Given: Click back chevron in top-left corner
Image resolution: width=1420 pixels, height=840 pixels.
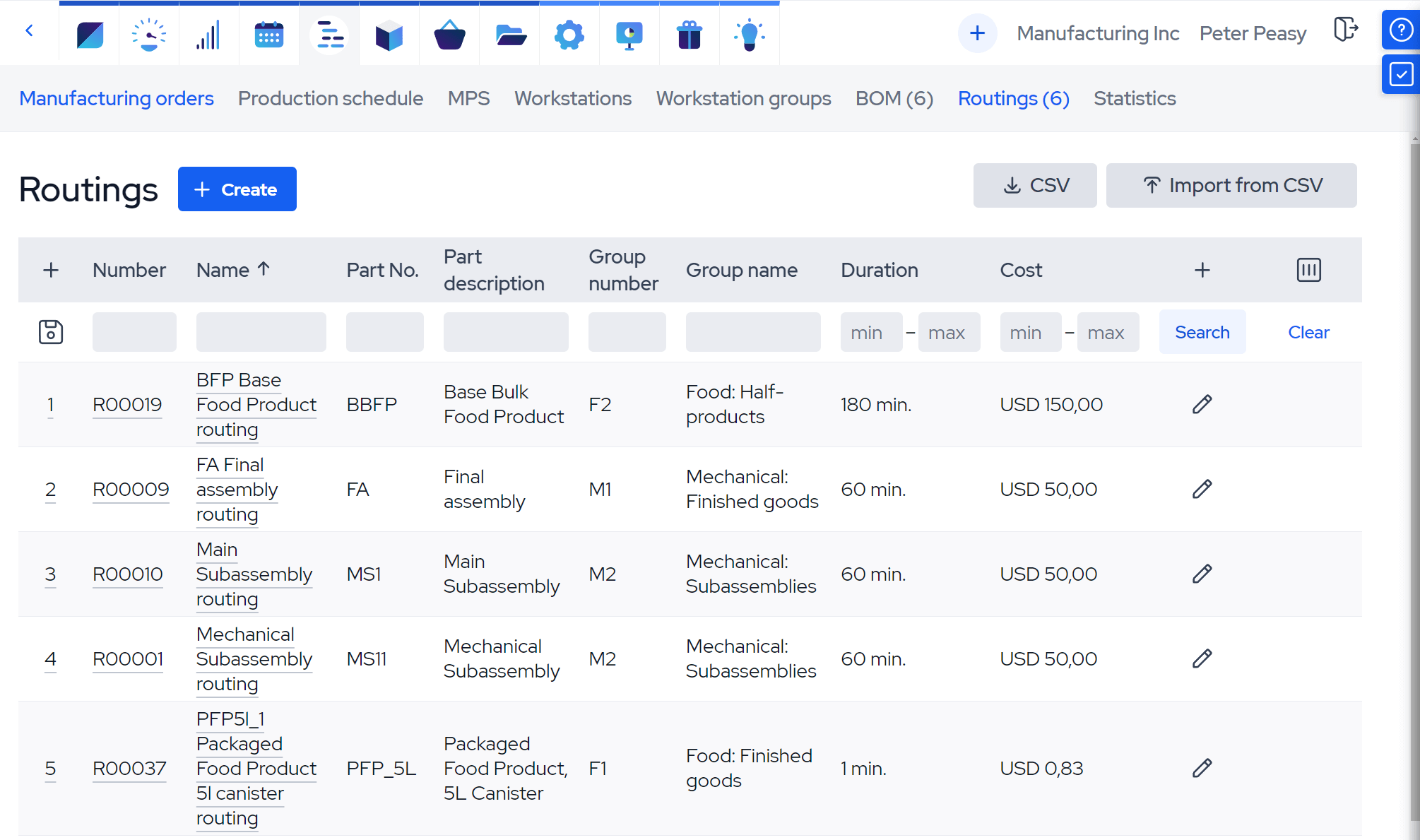Looking at the screenshot, I should [x=29, y=30].
